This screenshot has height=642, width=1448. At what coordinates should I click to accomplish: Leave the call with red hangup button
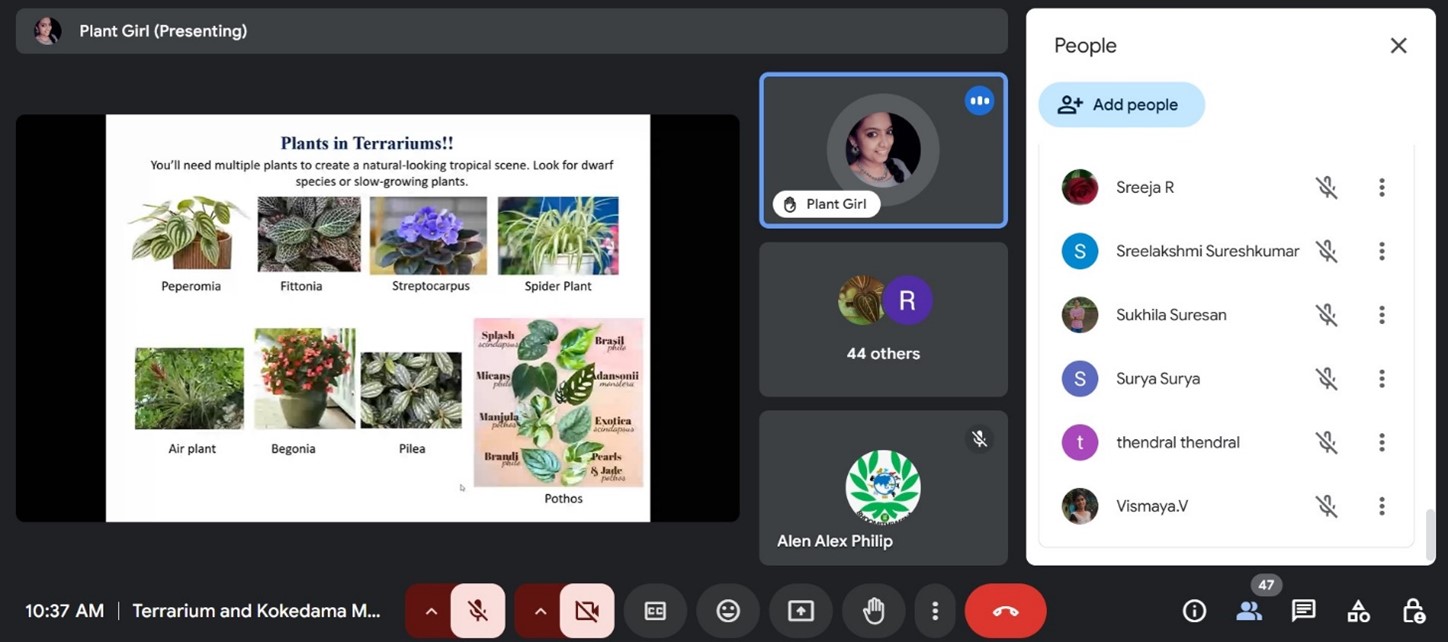point(1005,611)
